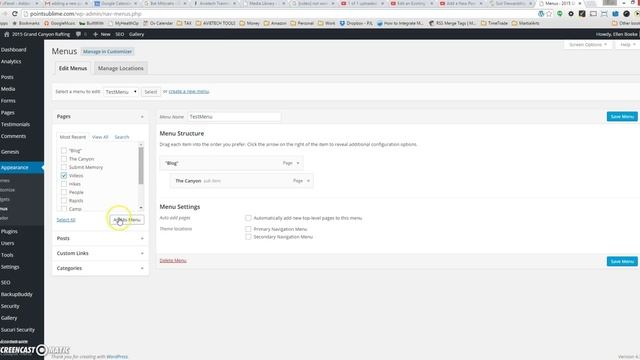Open the TAX bookmarks folder

coord(184,23)
